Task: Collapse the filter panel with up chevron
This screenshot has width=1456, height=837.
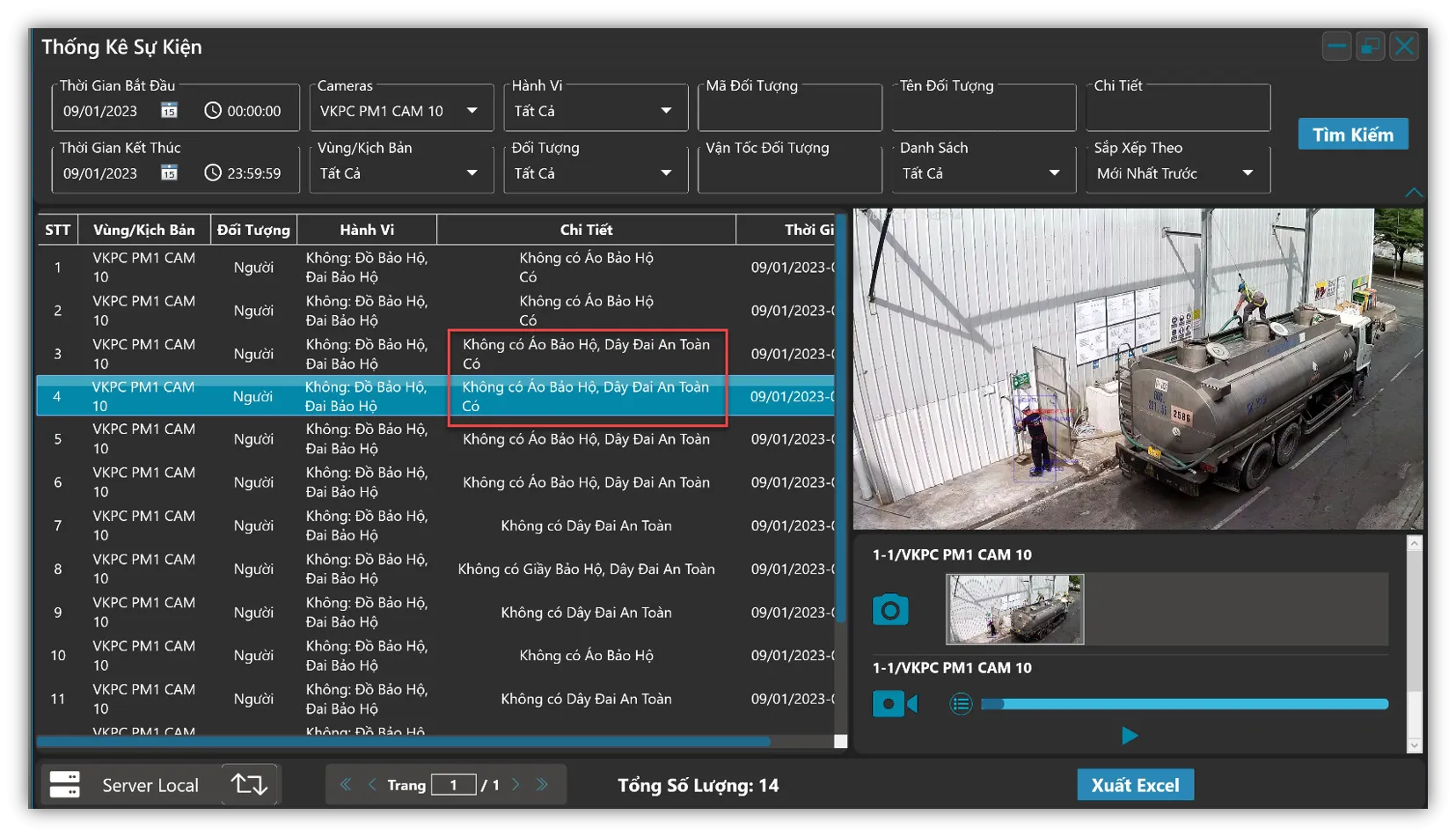Action: (x=1413, y=193)
